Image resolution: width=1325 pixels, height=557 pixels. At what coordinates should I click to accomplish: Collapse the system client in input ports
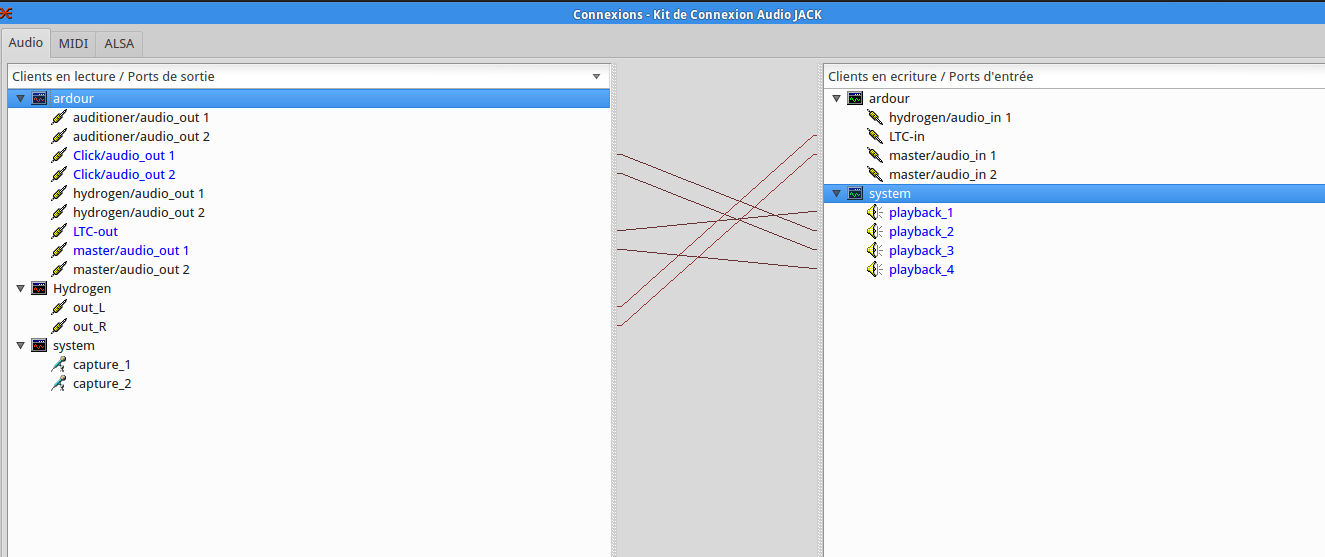[836, 194]
